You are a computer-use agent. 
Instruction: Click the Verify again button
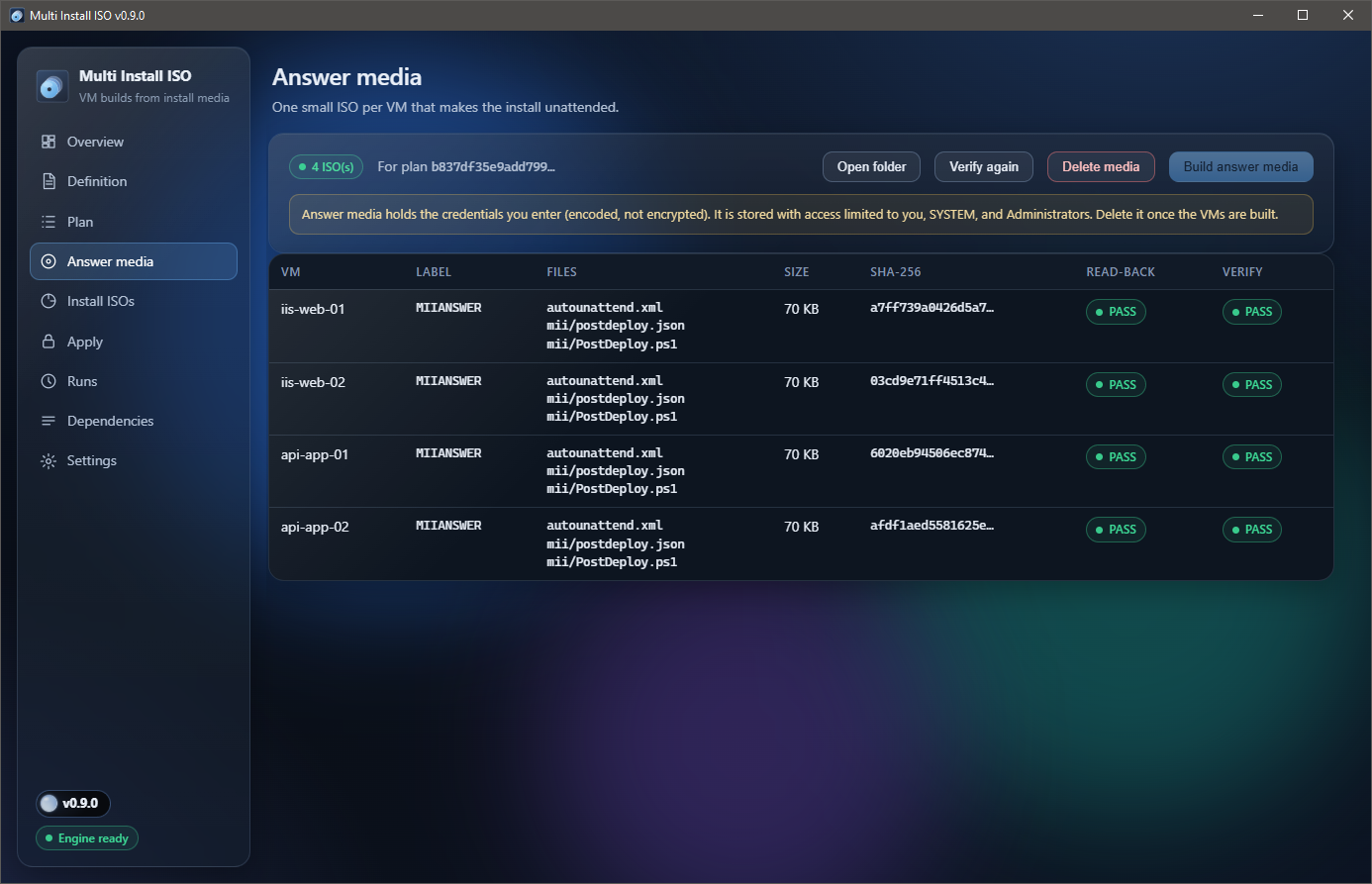click(984, 166)
